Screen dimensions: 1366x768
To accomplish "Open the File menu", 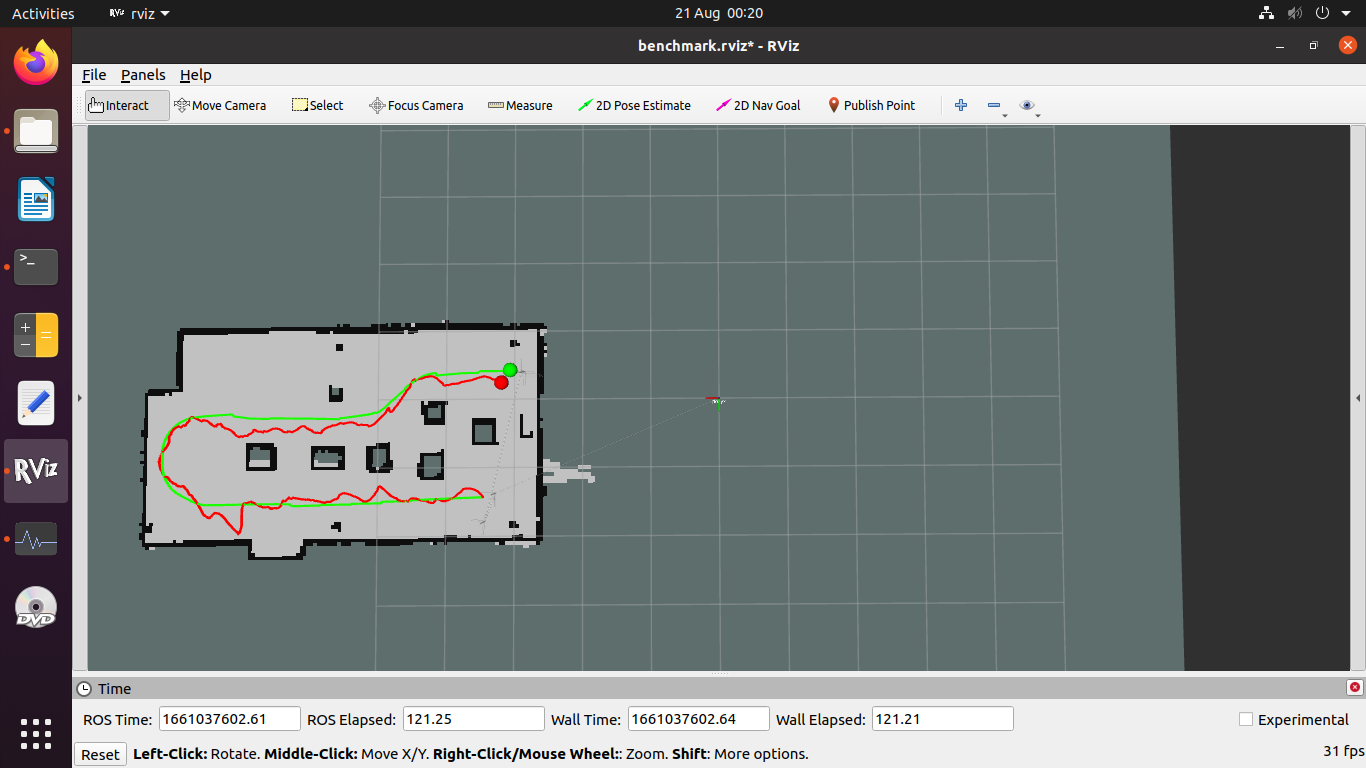I will click(93, 75).
